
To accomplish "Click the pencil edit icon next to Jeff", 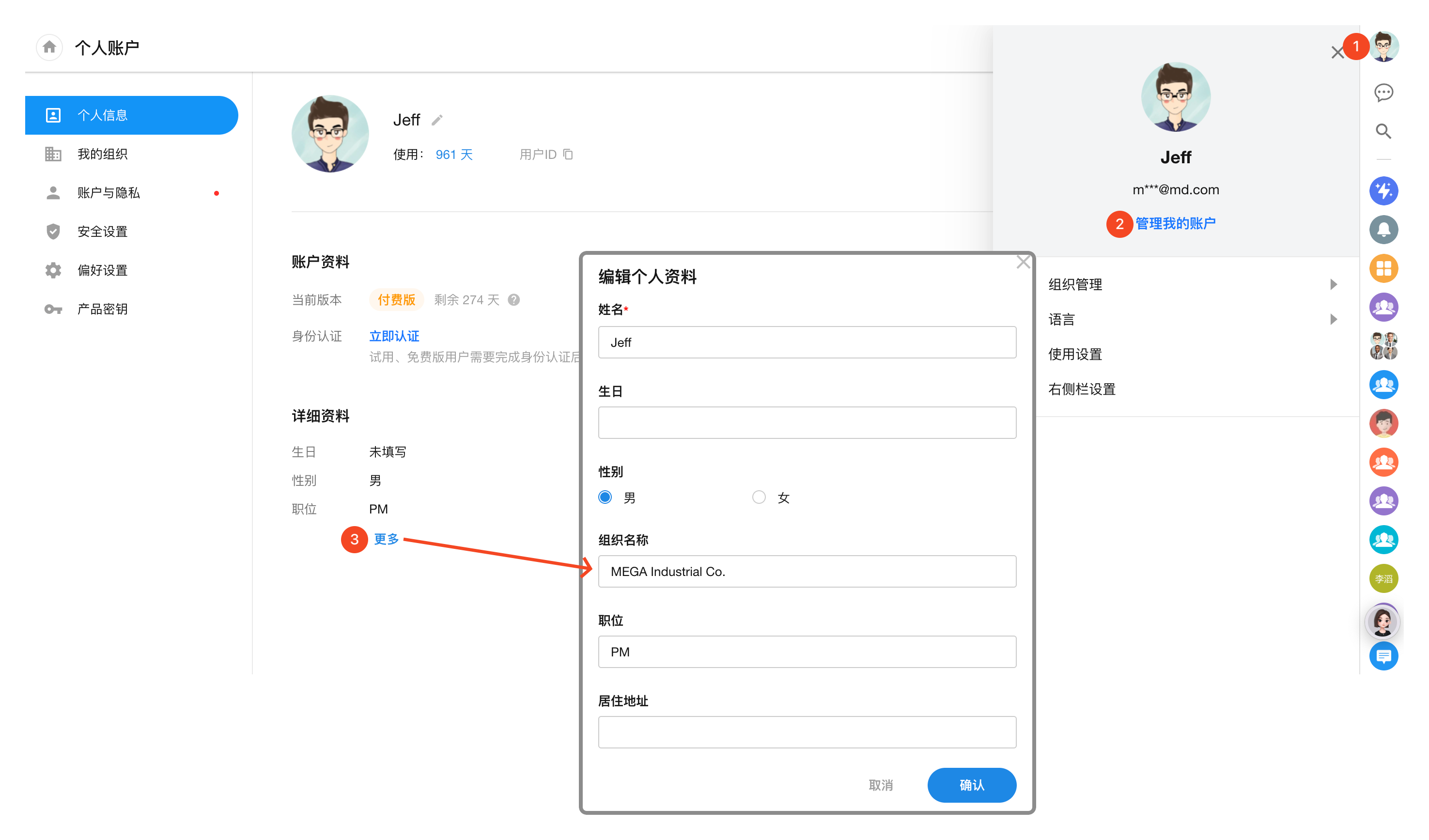I will click(x=436, y=120).
